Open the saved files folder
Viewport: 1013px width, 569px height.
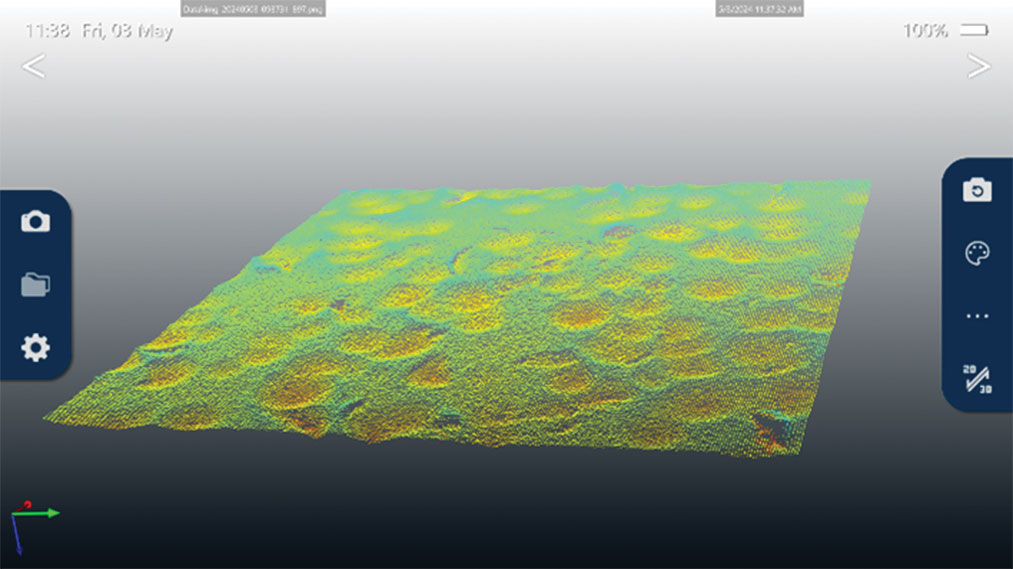coord(35,285)
